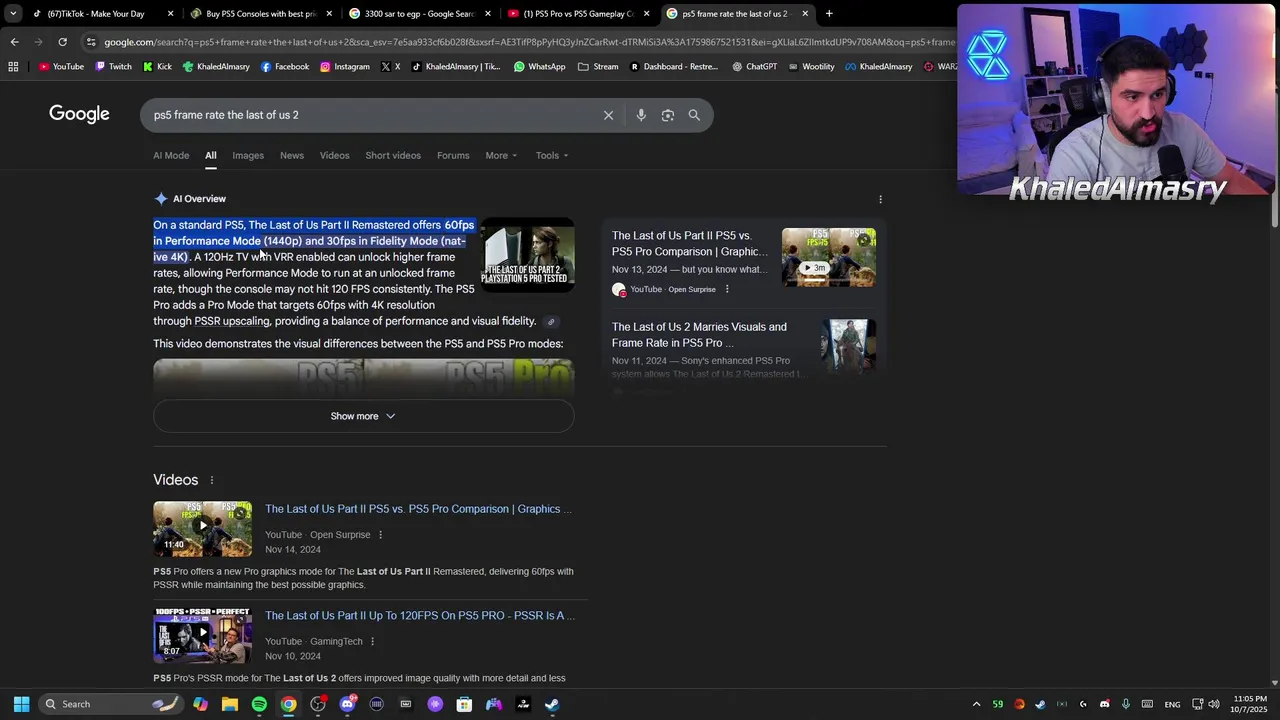Open Last of Us PS5 vs PS5 Pro video link
The image size is (1280, 720).
(x=418, y=509)
